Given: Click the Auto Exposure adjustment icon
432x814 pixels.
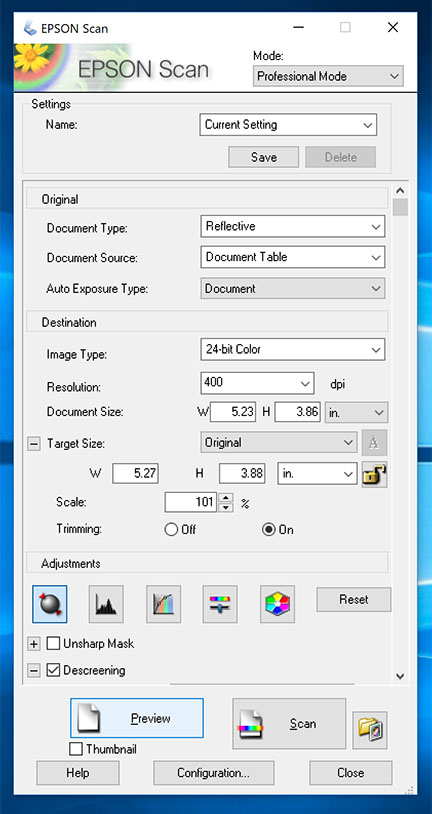Looking at the screenshot, I should click(x=49, y=604).
